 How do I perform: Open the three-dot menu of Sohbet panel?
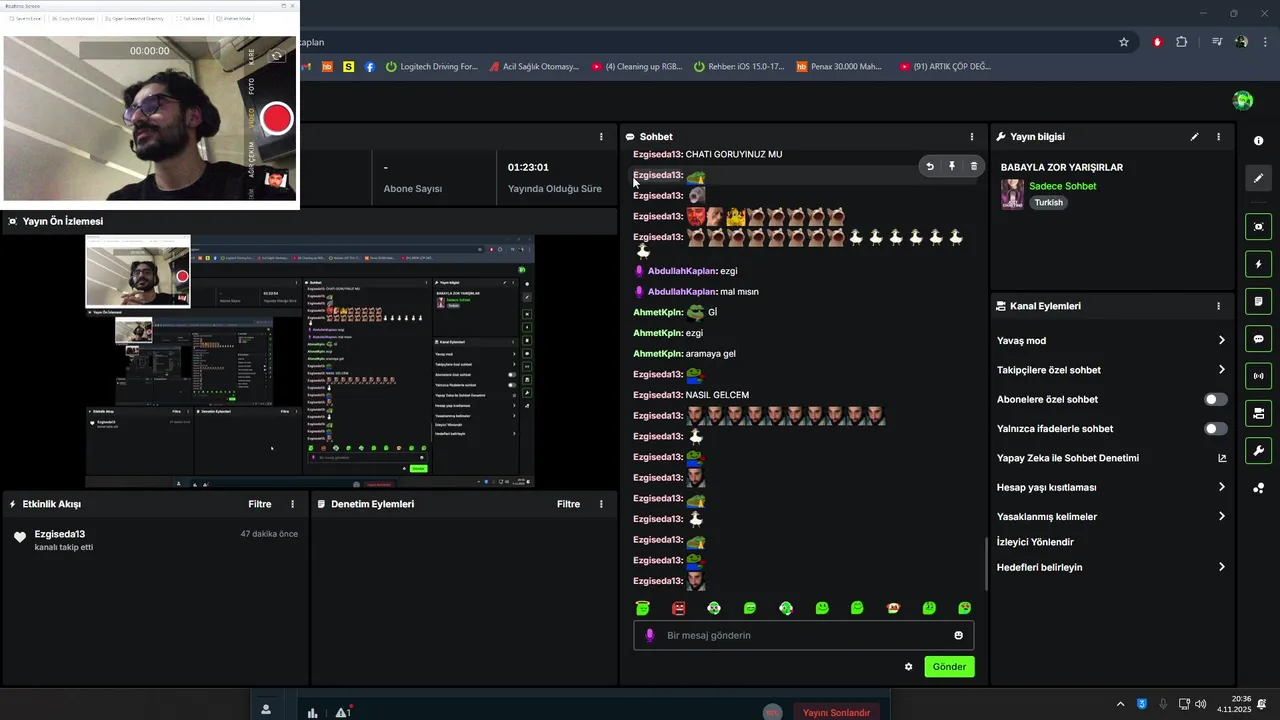(x=971, y=137)
